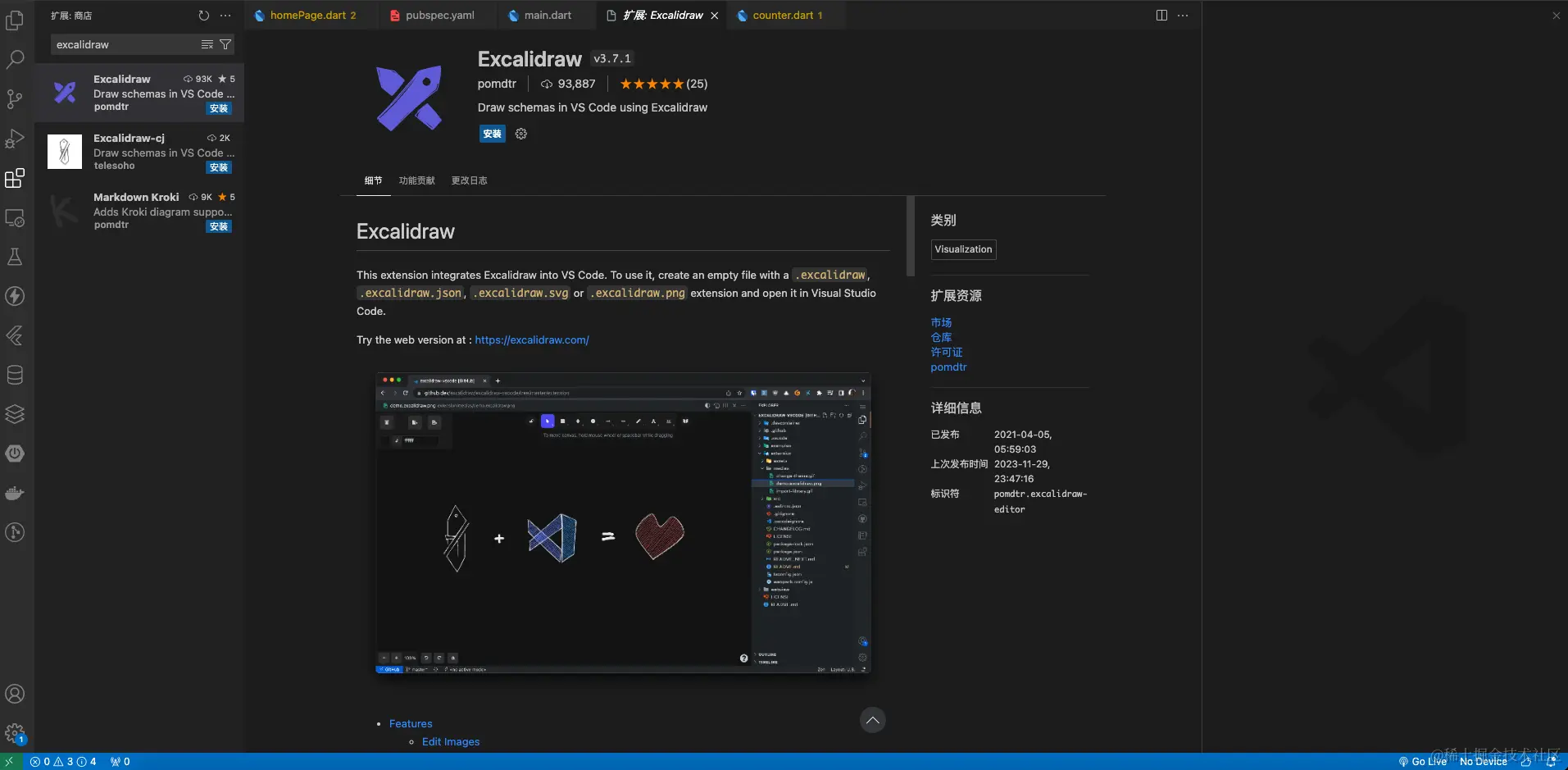Clear extension search results
The image size is (1568, 770).
pyautogui.click(x=207, y=44)
